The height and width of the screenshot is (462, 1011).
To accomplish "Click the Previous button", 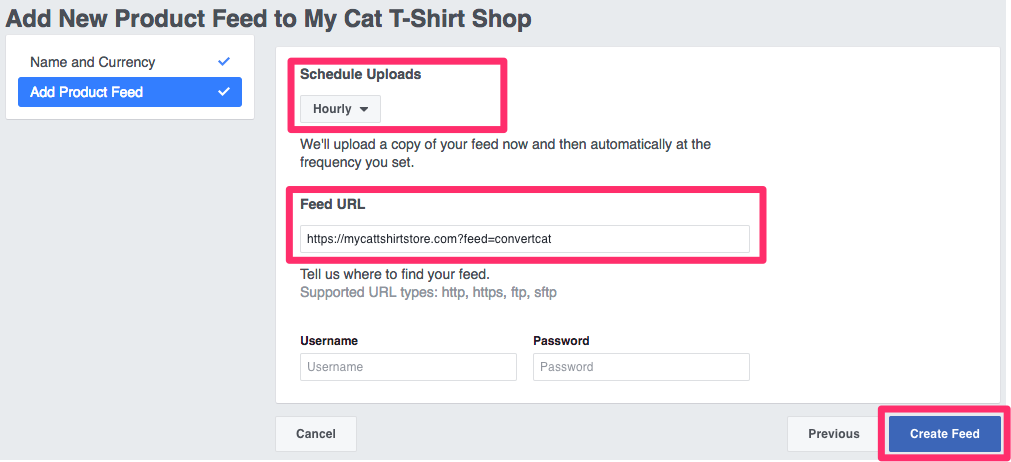I will tap(833, 434).
